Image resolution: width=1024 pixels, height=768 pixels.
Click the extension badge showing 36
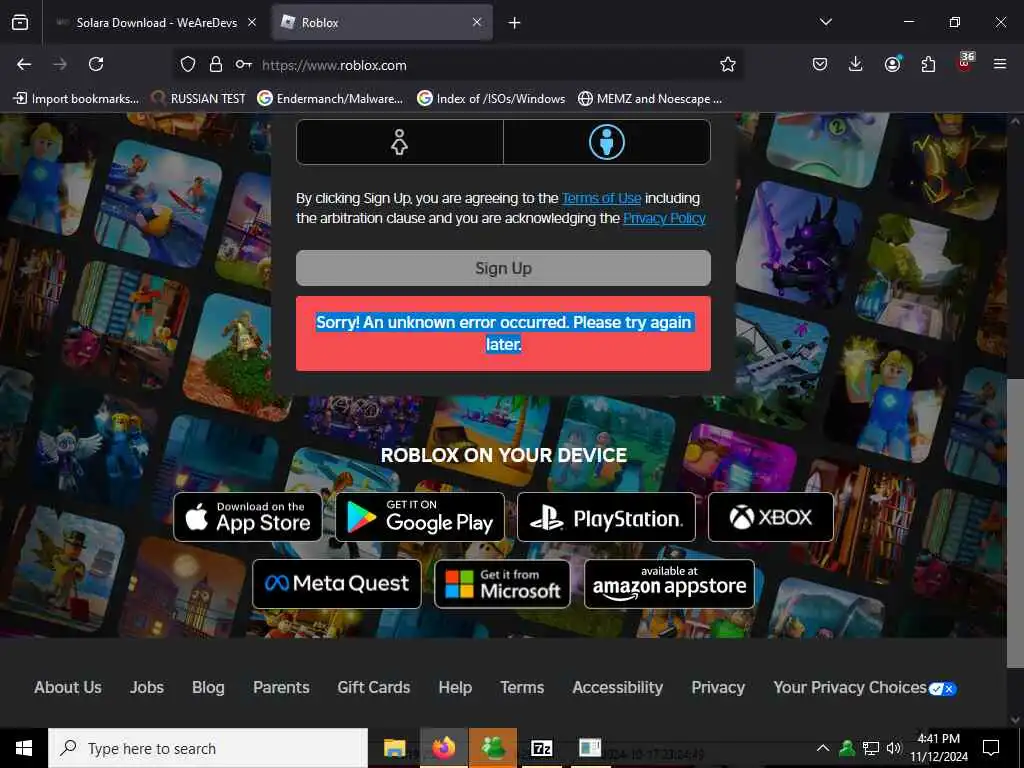(x=965, y=62)
